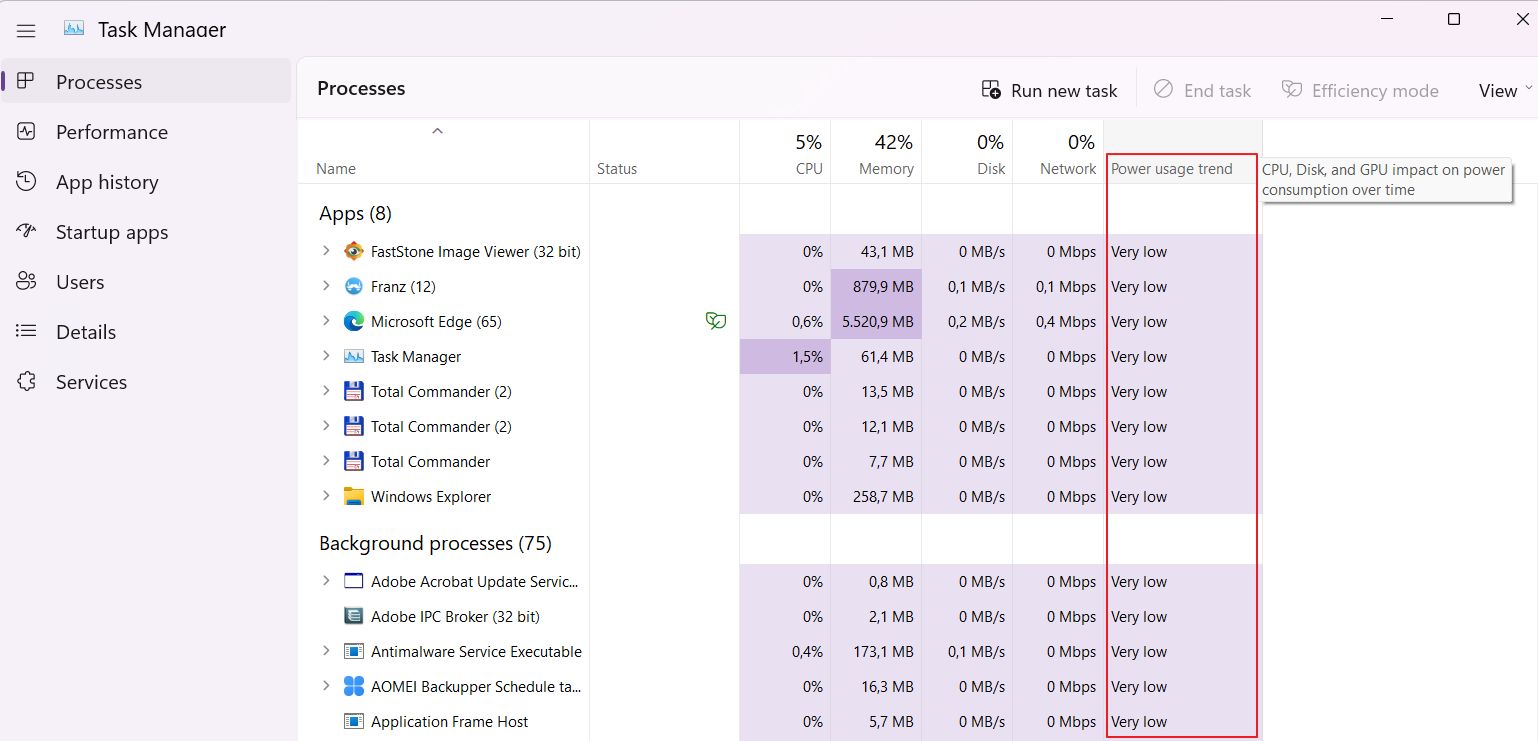
Task: Click the Users icon in sidebar
Action: point(27,282)
